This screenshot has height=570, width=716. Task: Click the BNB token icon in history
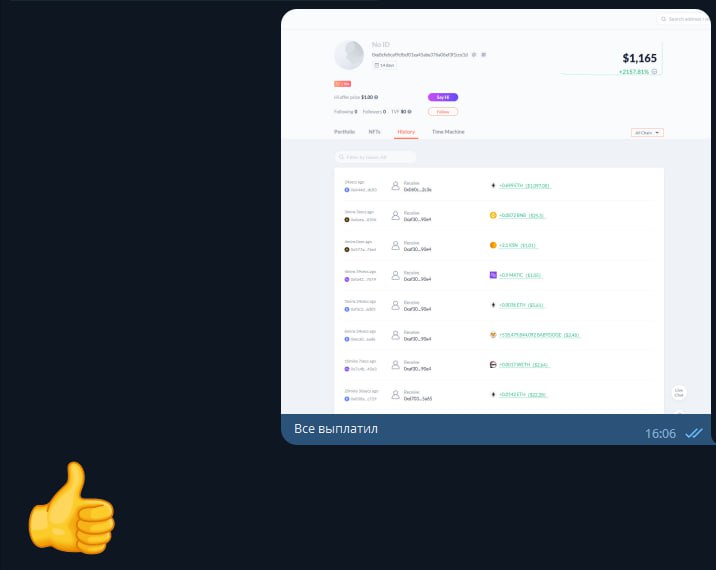492,215
